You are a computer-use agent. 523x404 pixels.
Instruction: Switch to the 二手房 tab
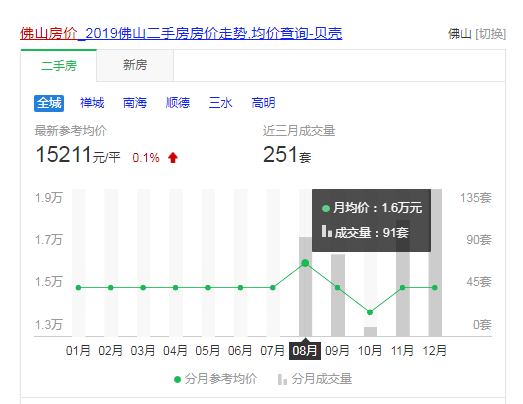point(59,65)
